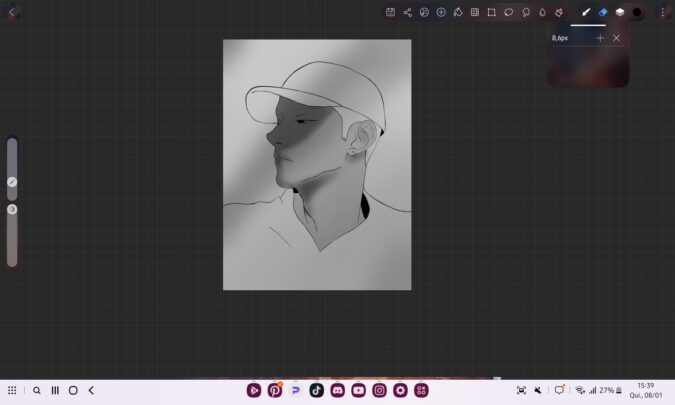Open the three-dot more options menu

pos(662,12)
